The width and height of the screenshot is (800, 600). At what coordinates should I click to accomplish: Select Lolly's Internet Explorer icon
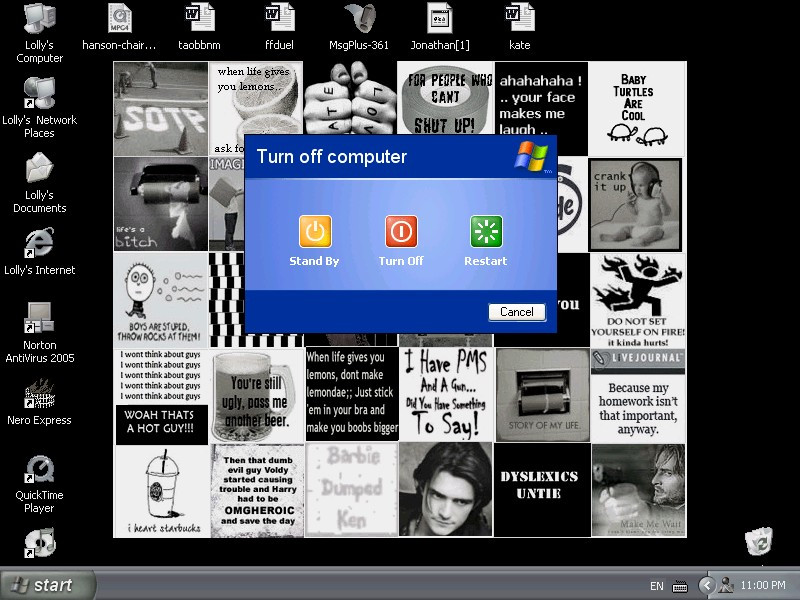[x=39, y=242]
